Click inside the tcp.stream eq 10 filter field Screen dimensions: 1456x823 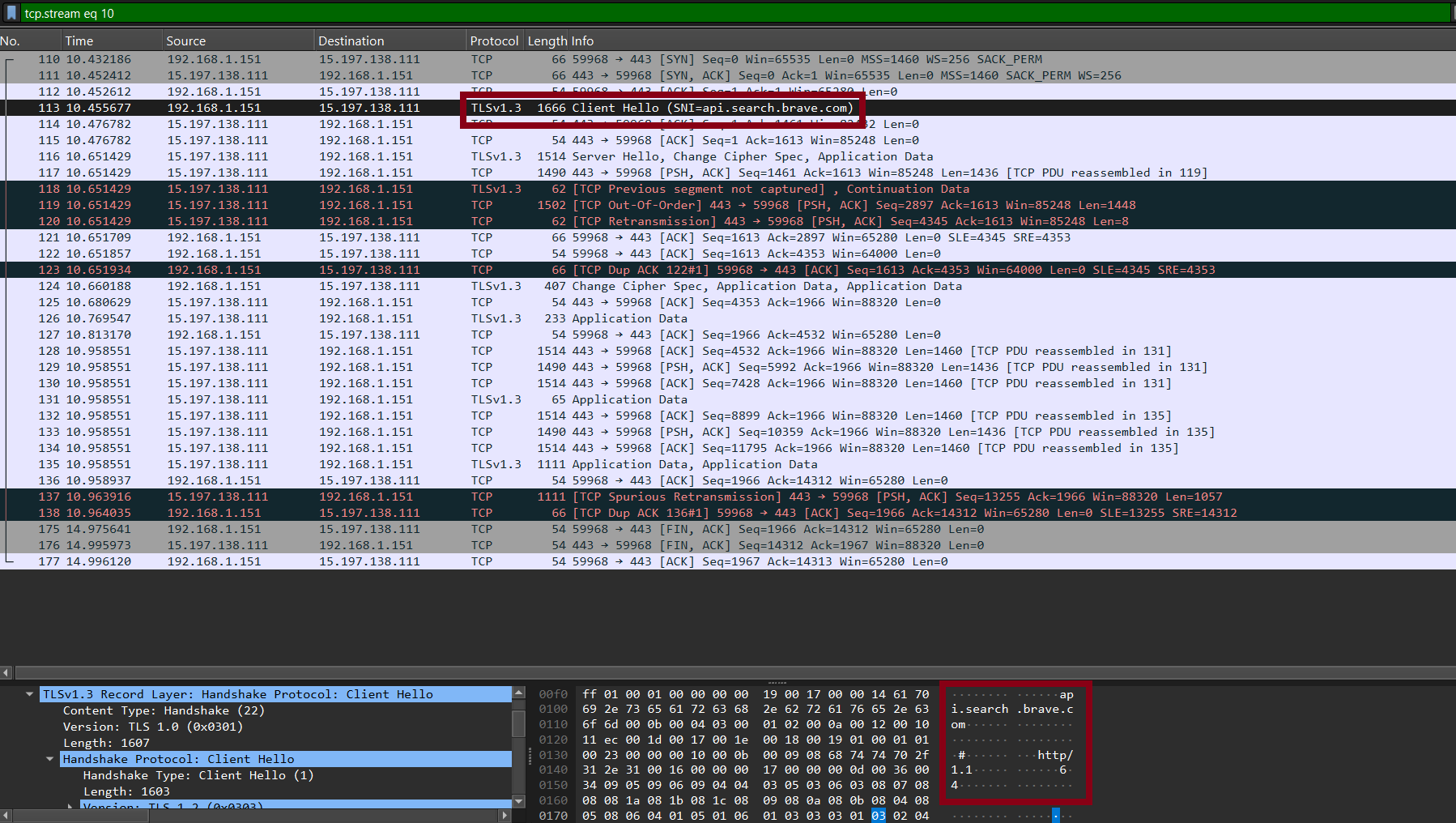point(243,13)
